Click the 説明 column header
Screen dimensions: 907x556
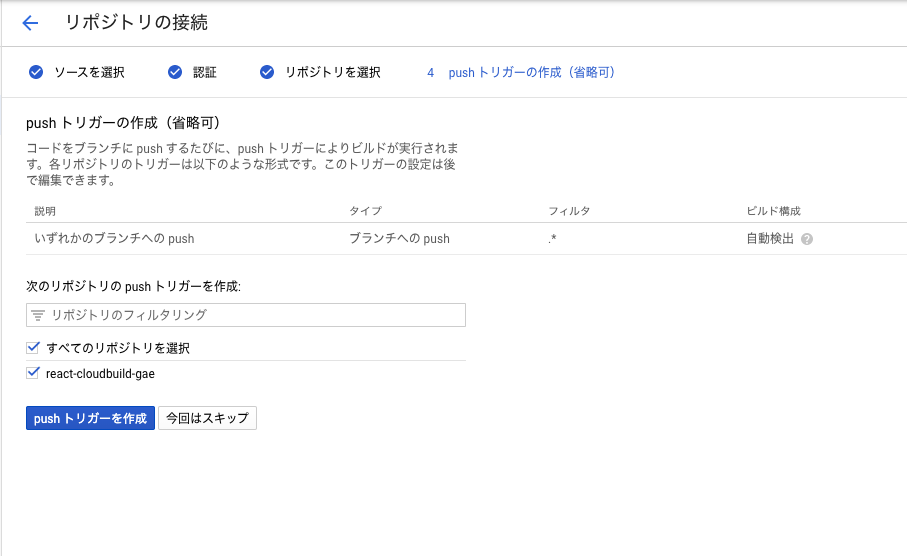45,211
